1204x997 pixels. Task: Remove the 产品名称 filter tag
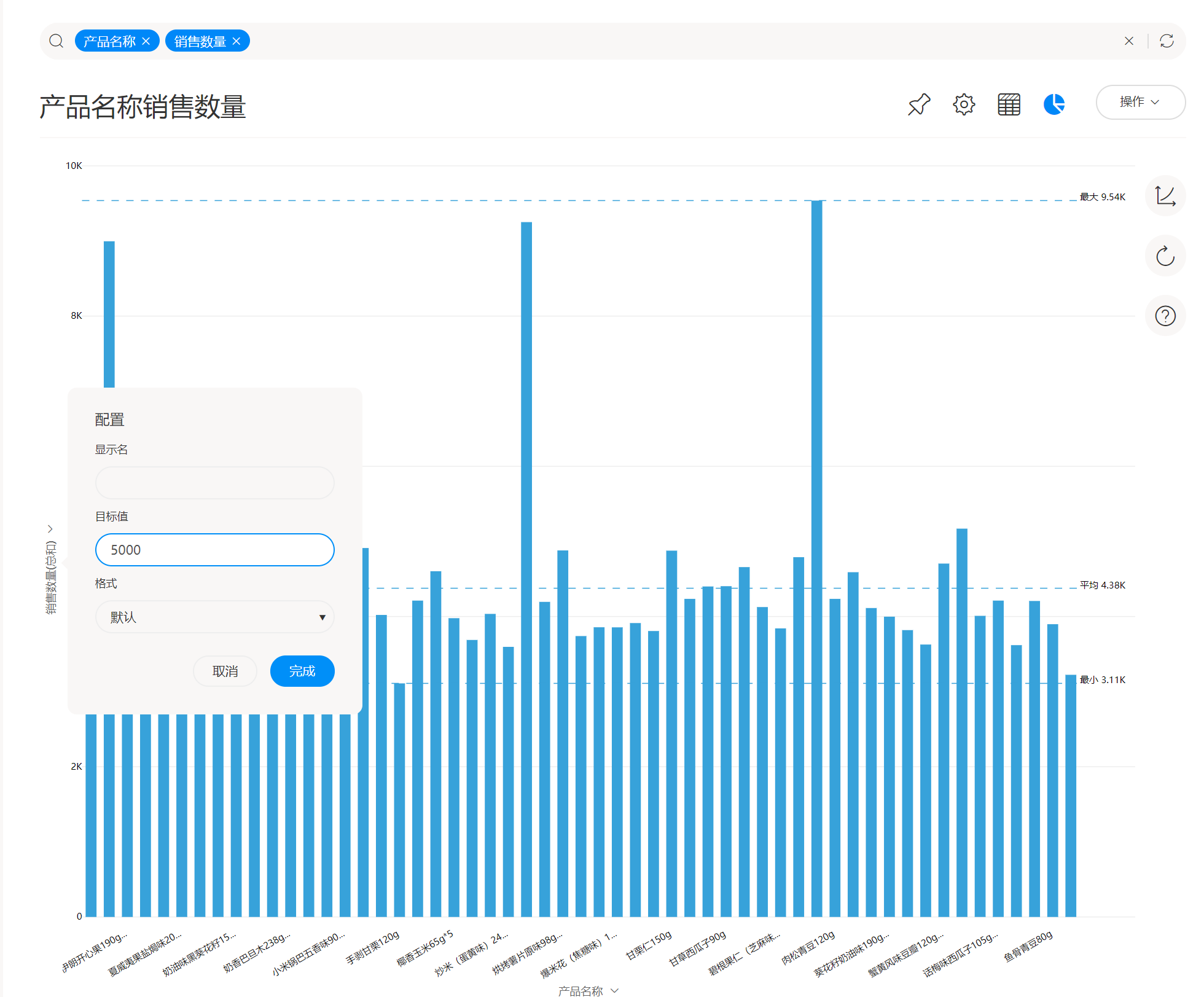tap(146, 41)
